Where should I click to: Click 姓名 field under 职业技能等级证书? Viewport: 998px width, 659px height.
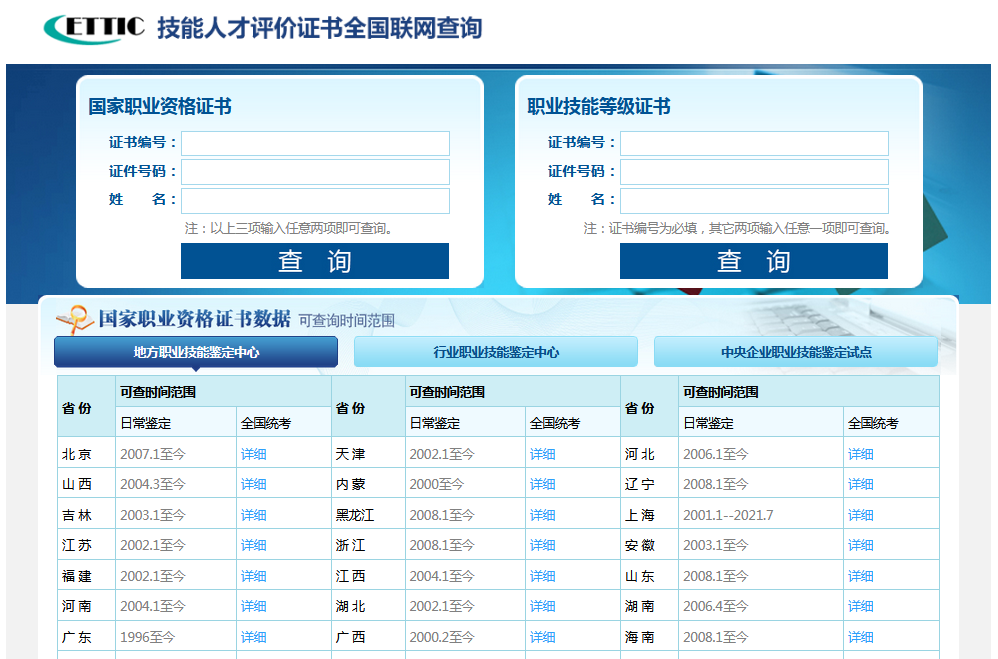pos(754,201)
